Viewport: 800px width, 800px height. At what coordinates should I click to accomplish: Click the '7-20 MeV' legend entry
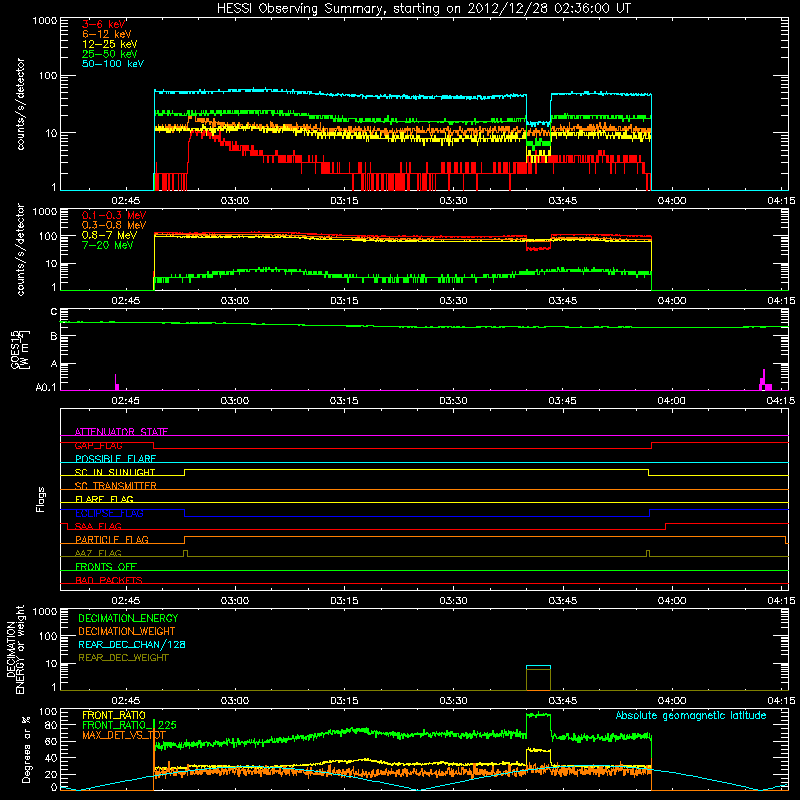(108, 245)
